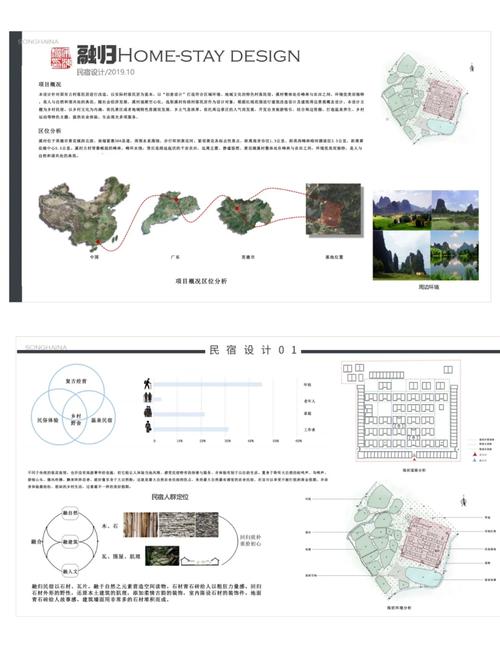
Task: Click the lower site environment plan
Action: pos(402,539)
